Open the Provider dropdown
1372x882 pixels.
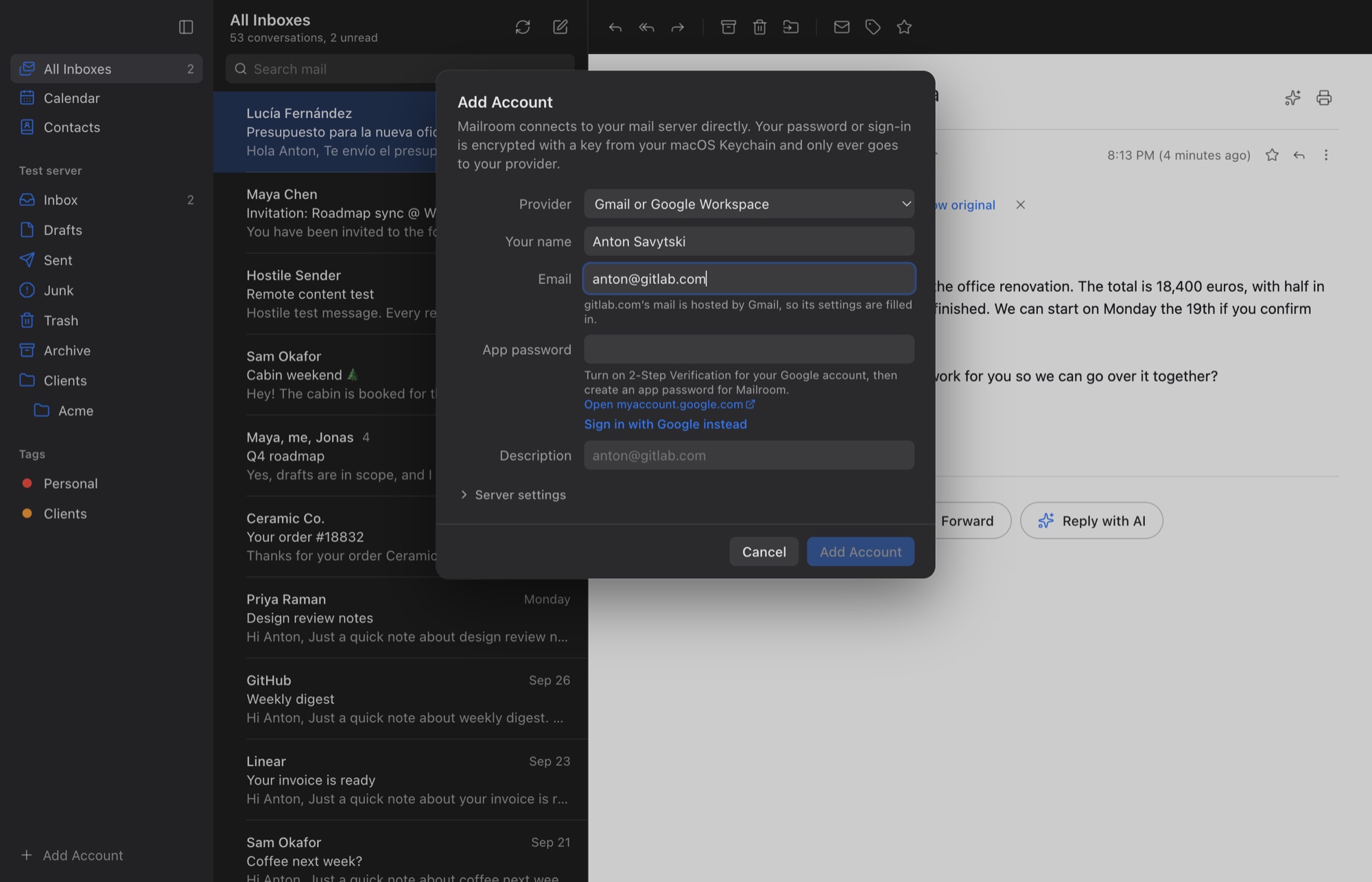[749, 204]
